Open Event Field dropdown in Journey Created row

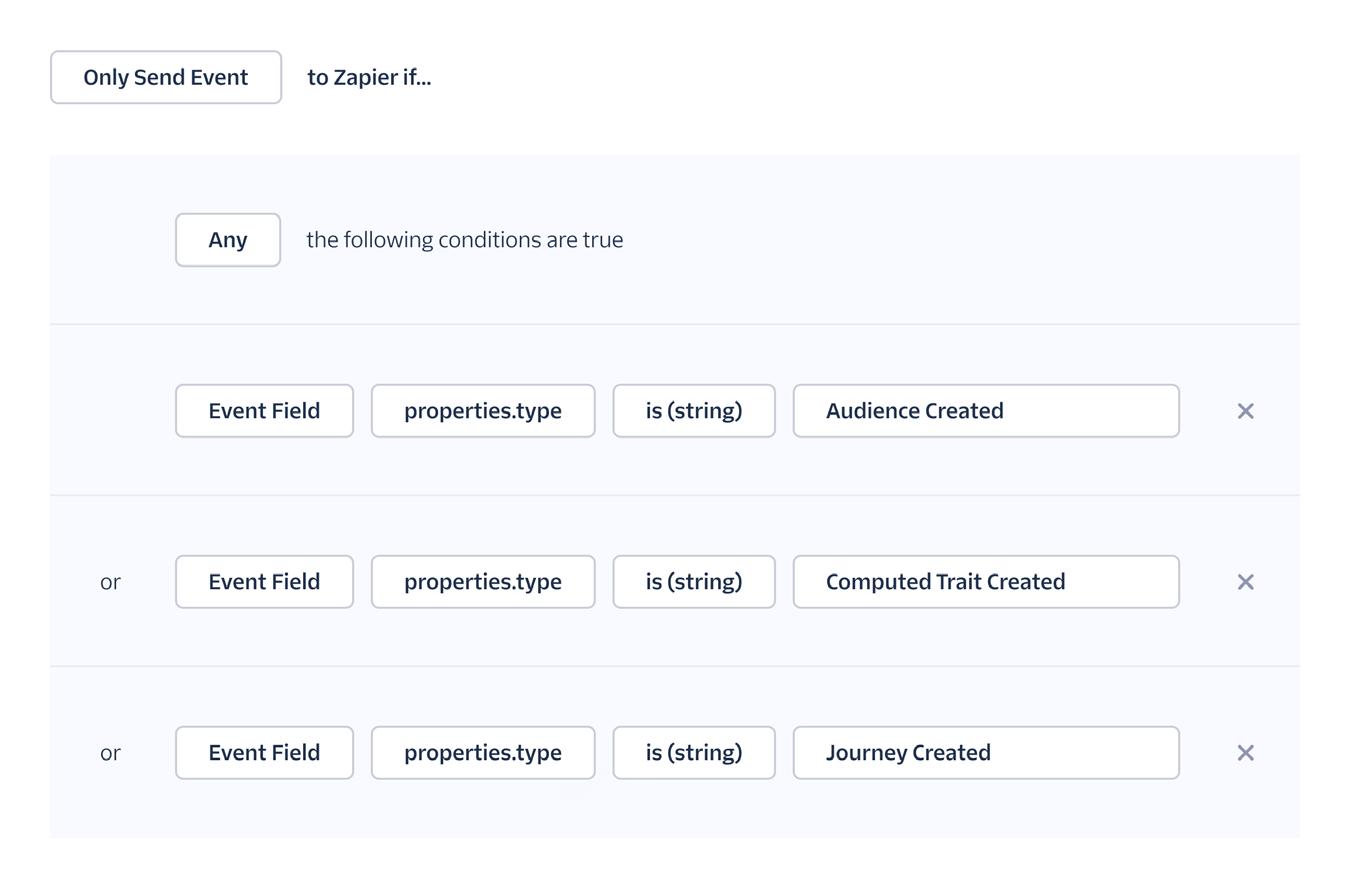[x=264, y=753]
